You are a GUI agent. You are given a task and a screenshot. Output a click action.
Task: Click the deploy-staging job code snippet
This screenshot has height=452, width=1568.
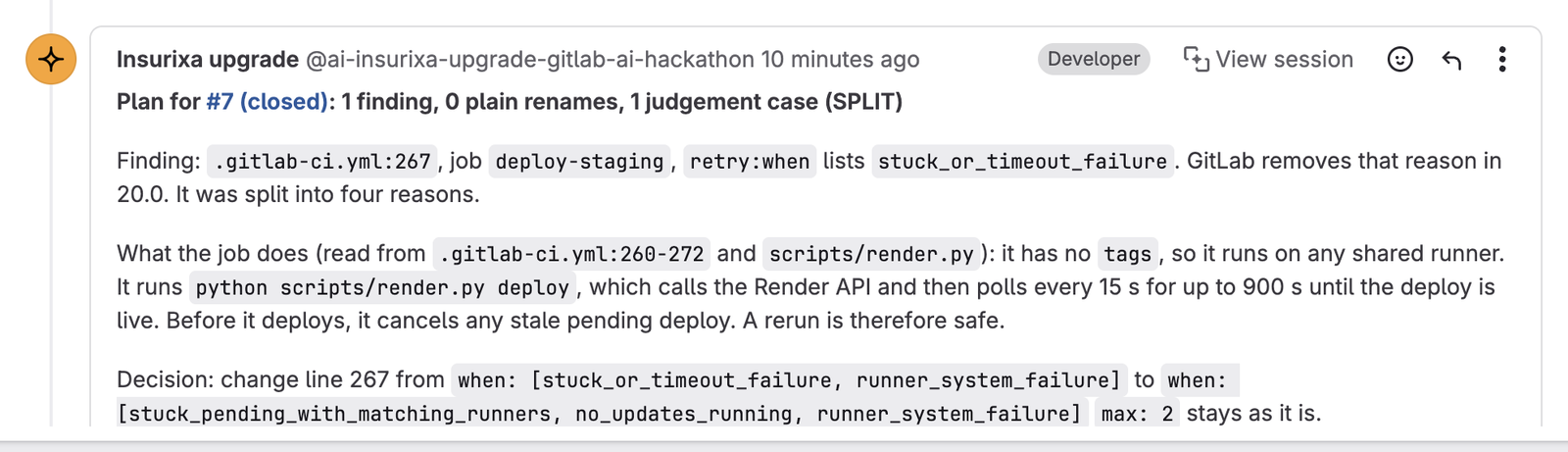pos(579,161)
